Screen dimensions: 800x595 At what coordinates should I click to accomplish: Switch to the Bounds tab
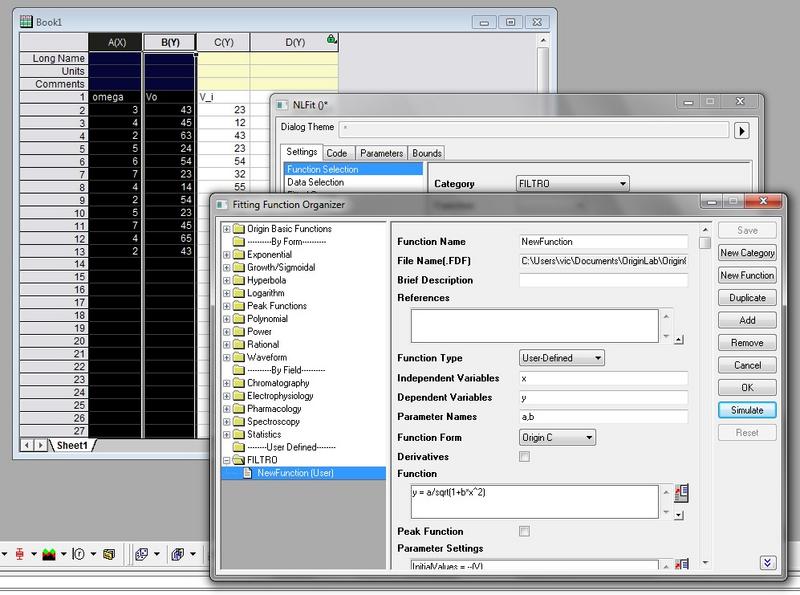point(426,153)
